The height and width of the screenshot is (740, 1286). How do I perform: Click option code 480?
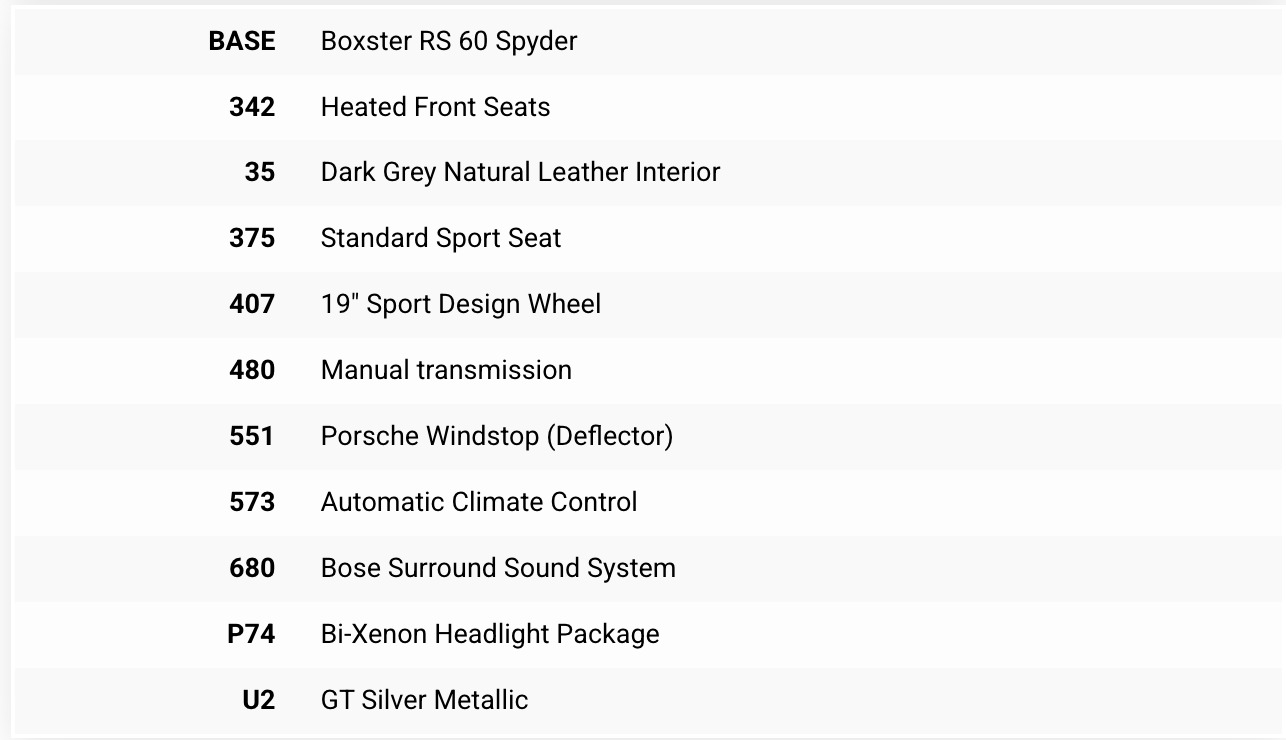(252, 370)
